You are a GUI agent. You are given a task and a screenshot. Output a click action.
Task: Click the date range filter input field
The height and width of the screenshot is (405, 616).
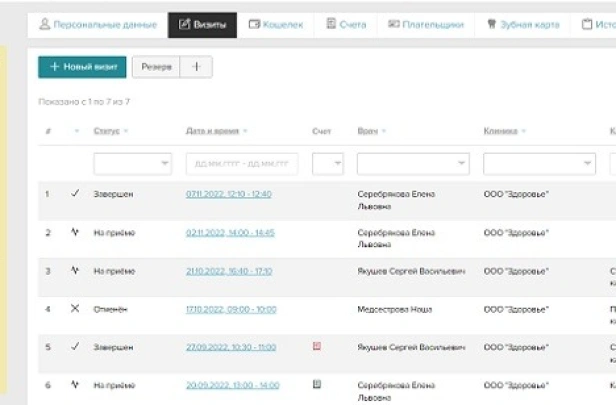tap(241, 163)
